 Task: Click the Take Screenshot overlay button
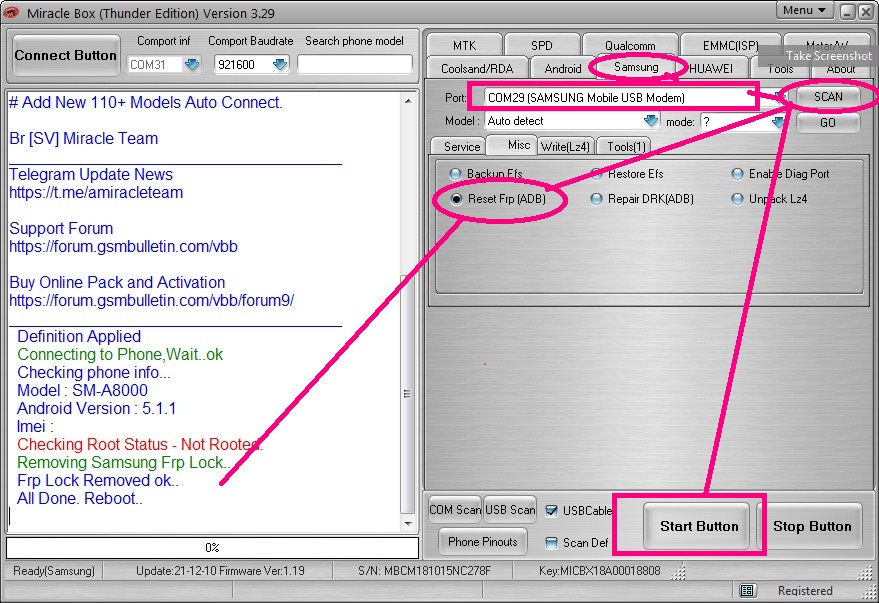pyautogui.click(x=820, y=56)
